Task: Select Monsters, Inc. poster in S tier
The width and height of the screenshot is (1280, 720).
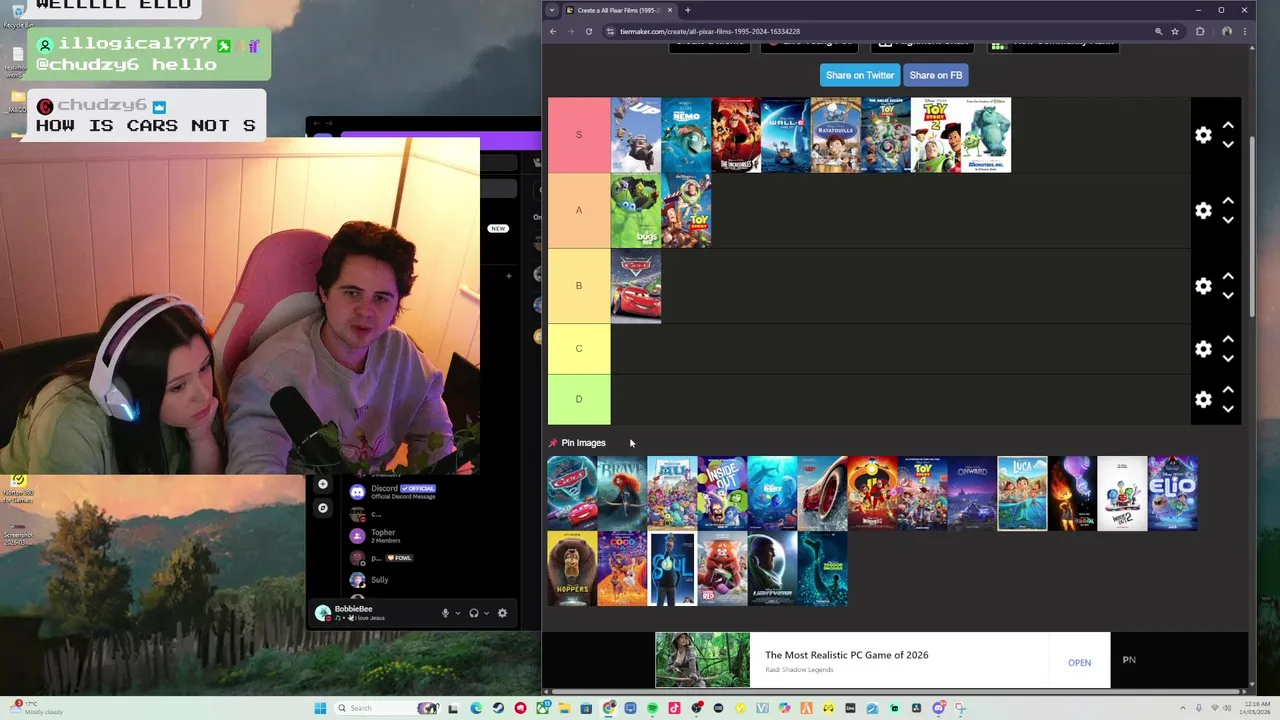Action: click(x=986, y=135)
